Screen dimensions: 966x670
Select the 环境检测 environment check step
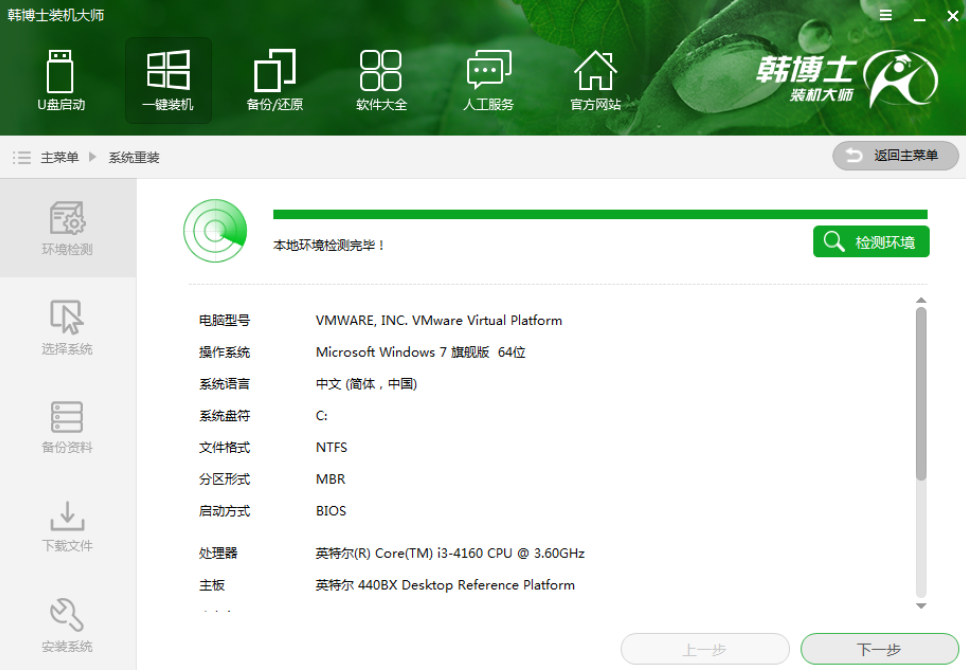tap(67, 228)
